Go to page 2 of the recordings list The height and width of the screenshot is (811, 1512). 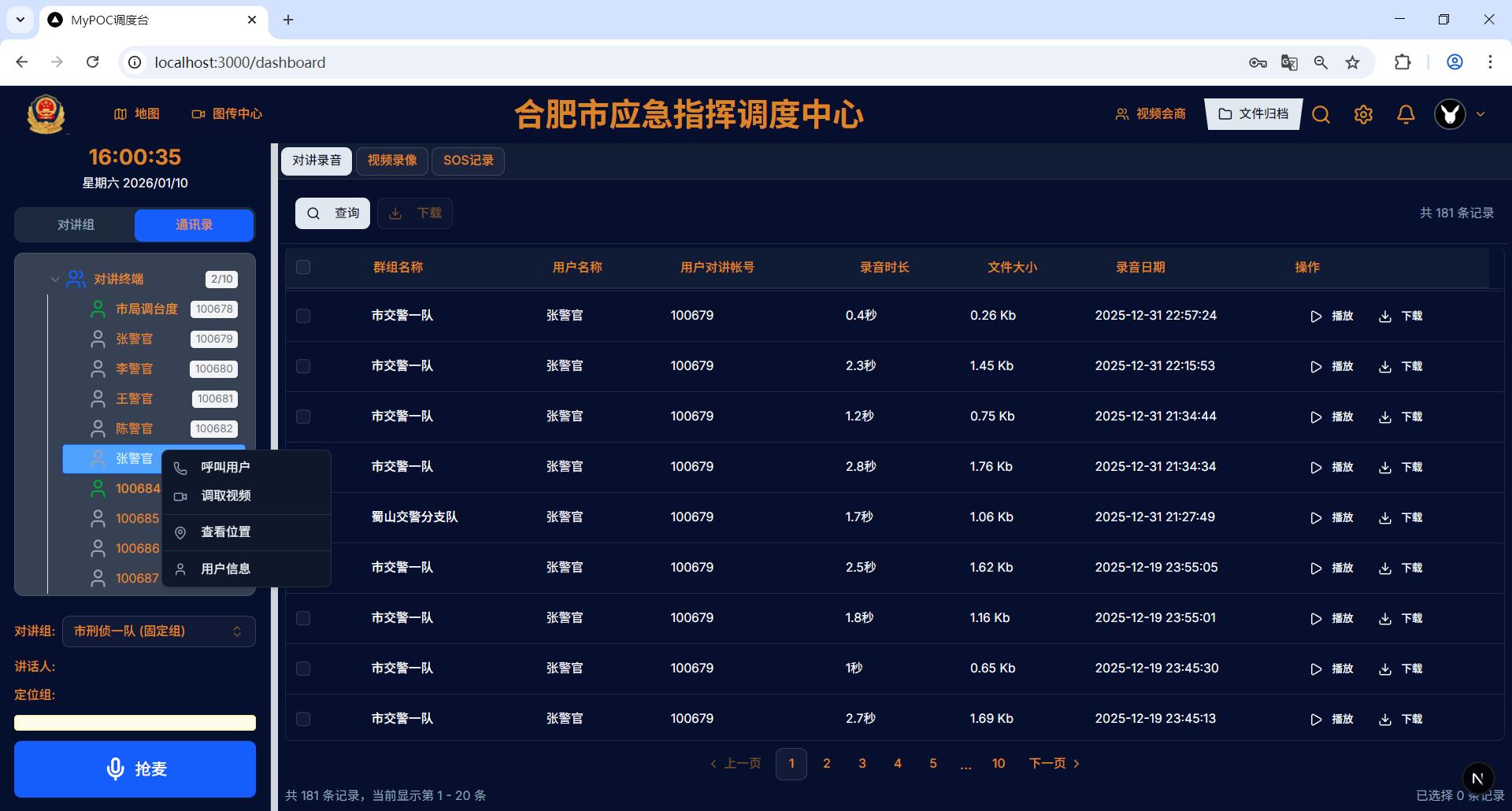coord(827,763)
